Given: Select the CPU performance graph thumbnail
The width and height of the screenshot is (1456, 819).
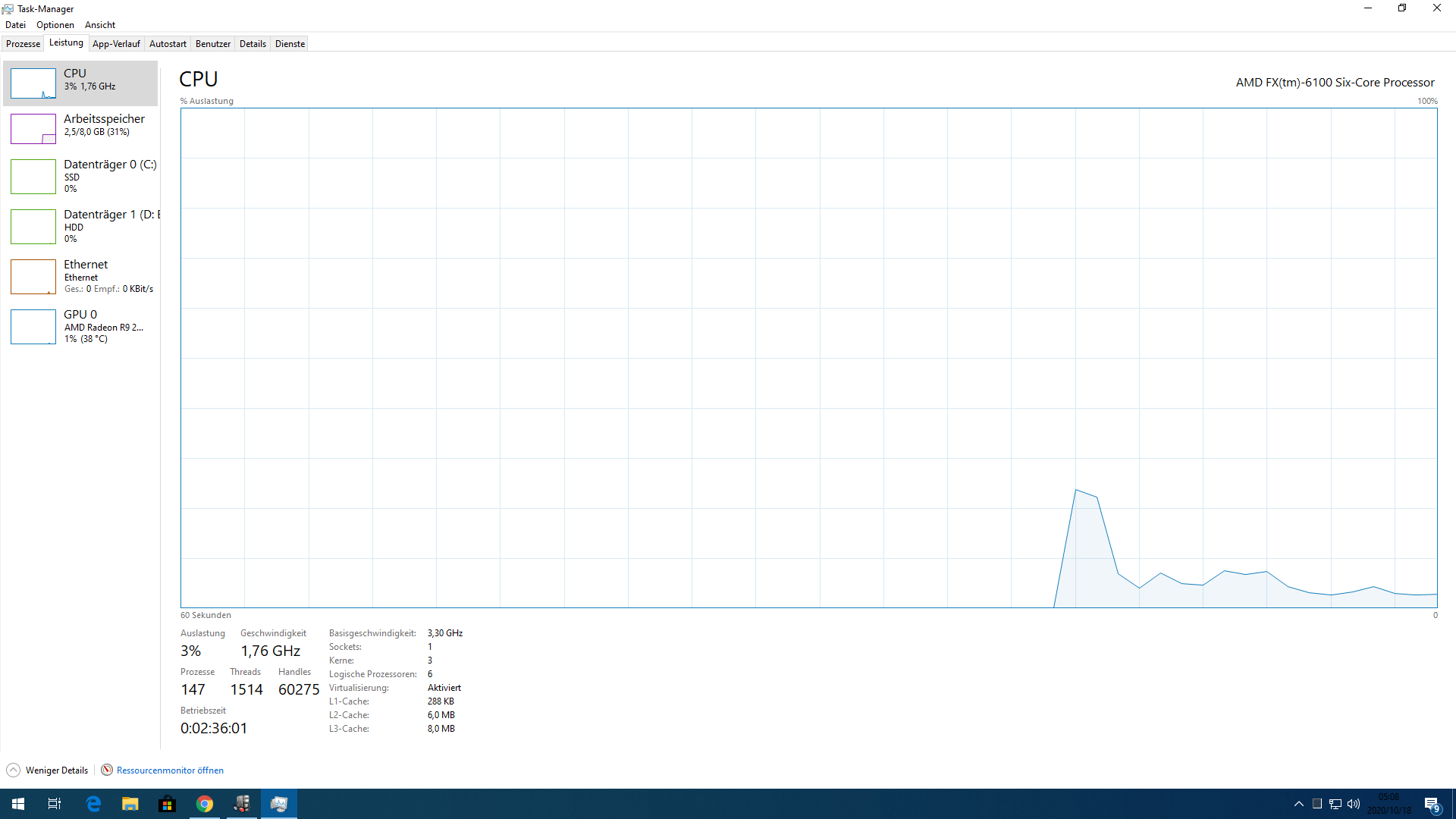Looking at the screenshot, I should coord(33,83).
